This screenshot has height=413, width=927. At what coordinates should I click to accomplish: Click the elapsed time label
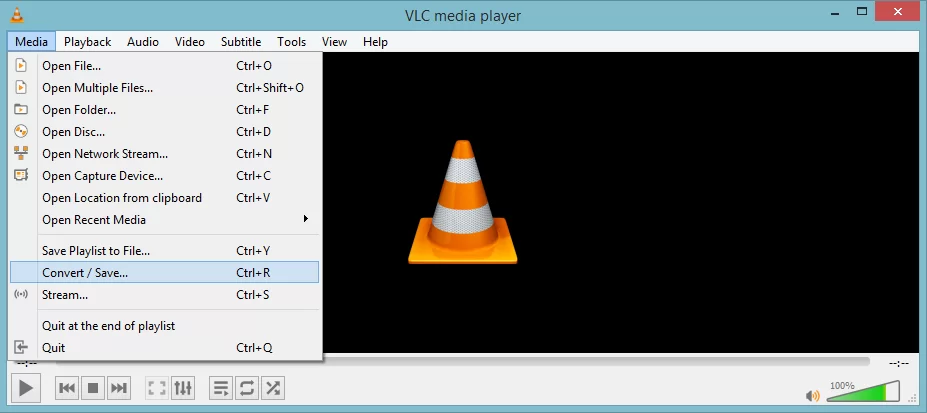coord(27,363)
